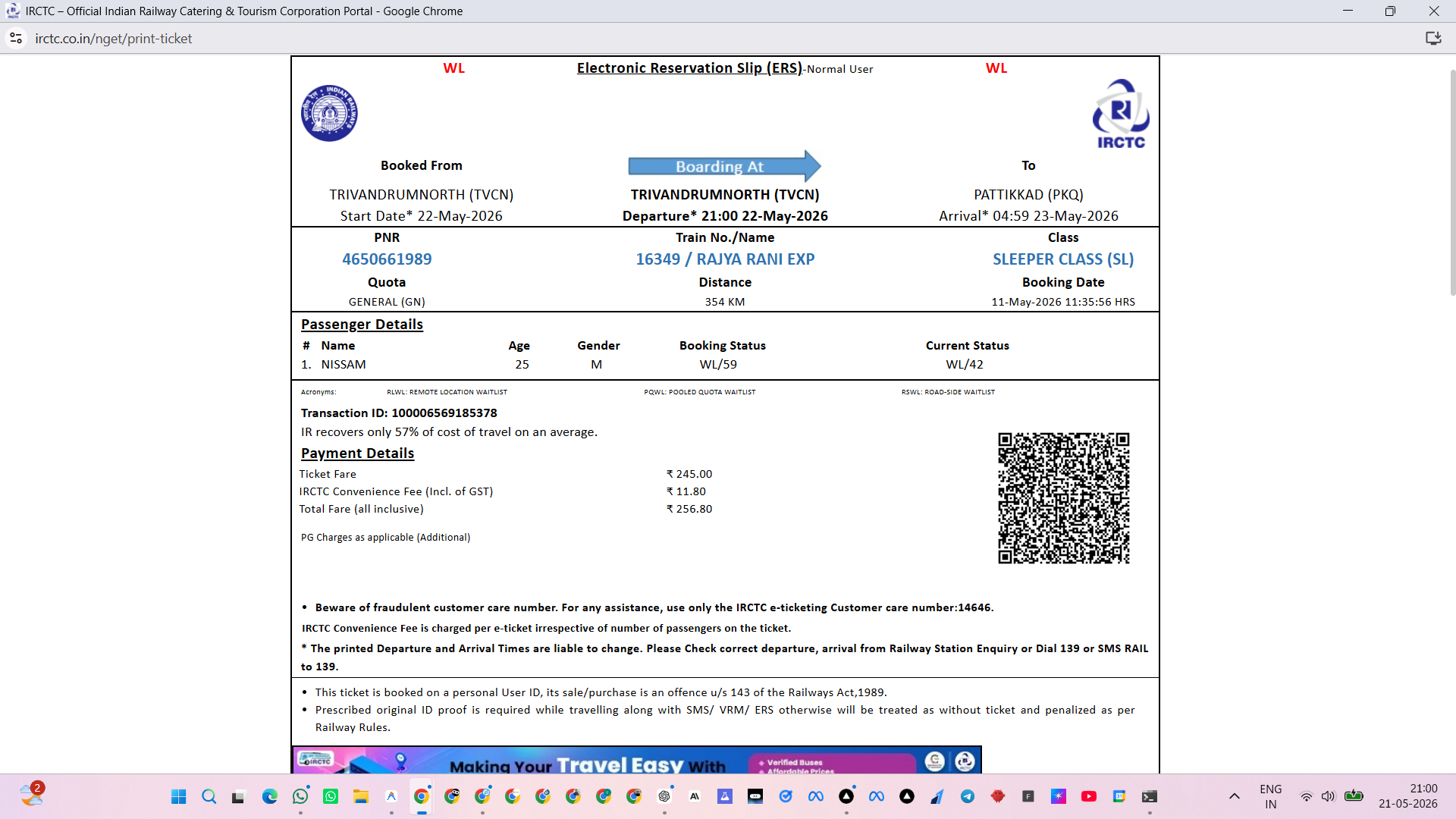Click the Electronic Reservation Slip (ERS) heading
Viewport: 1456px width, 819px height.
[689, 68]
